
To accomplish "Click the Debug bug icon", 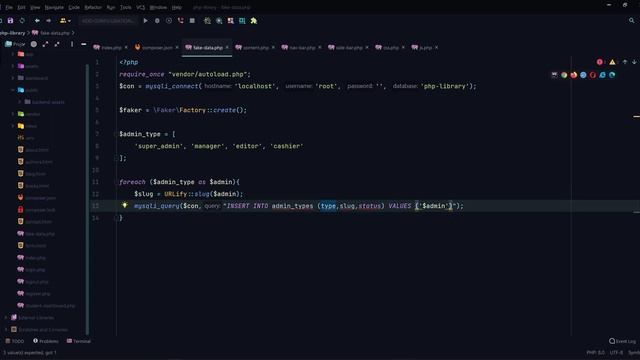I will tap(157, 21).
